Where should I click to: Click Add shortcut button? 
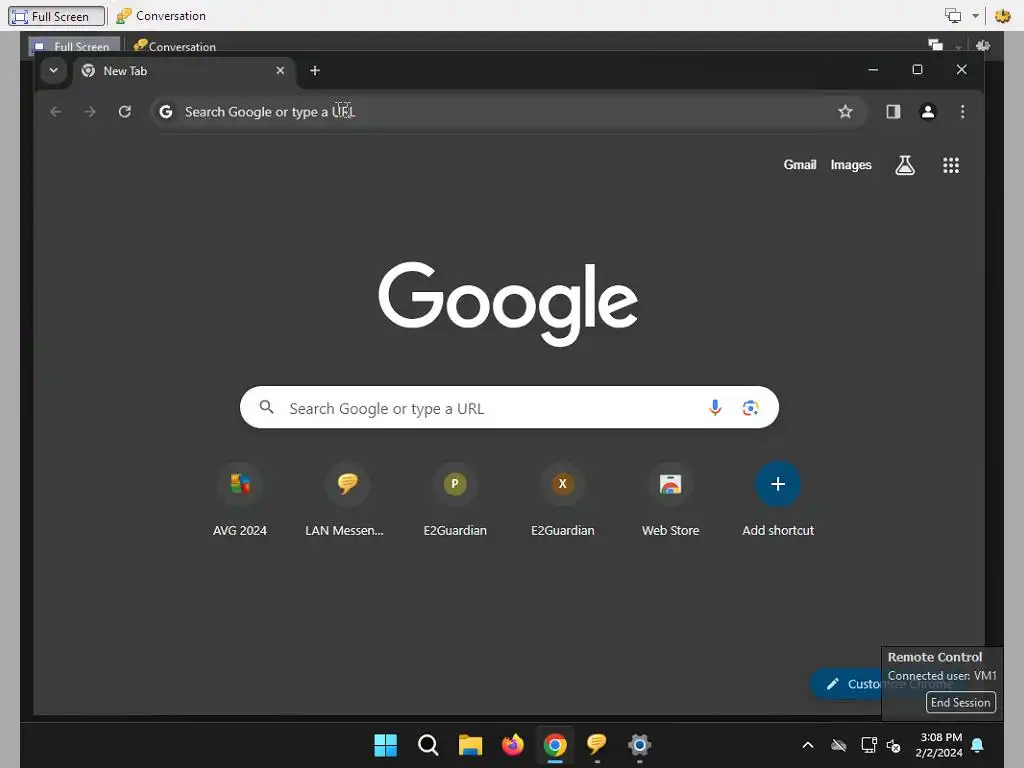(x=778, y=500)
